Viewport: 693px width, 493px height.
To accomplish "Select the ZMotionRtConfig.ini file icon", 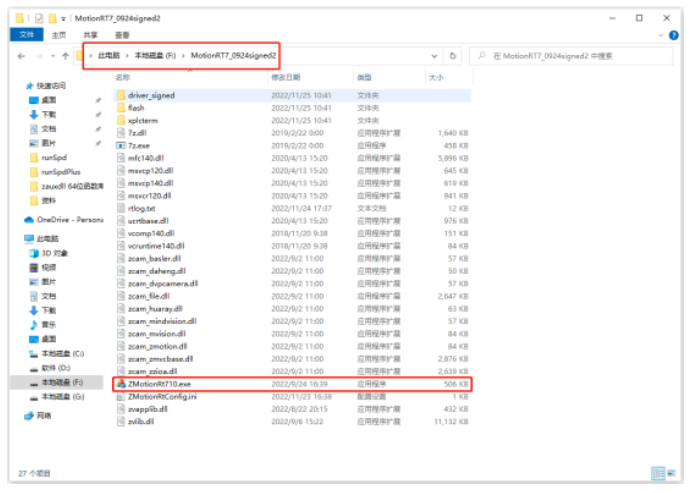I will pos(121,397).
